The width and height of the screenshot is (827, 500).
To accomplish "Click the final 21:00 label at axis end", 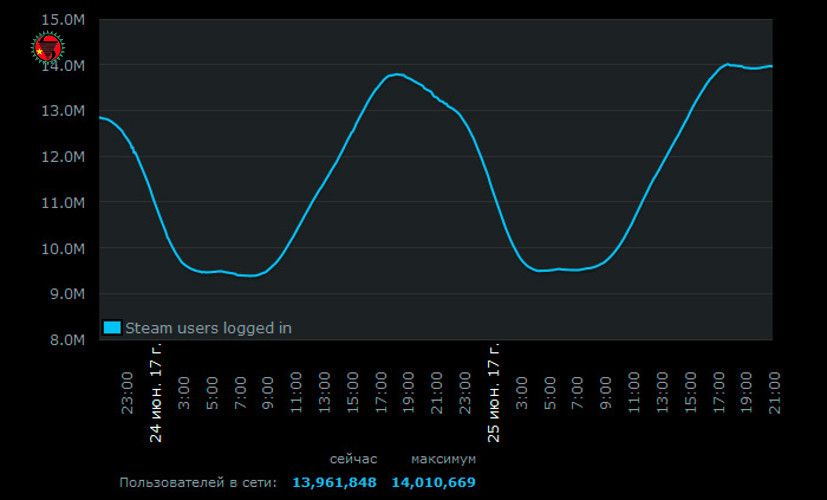I will tap(773, 391).
